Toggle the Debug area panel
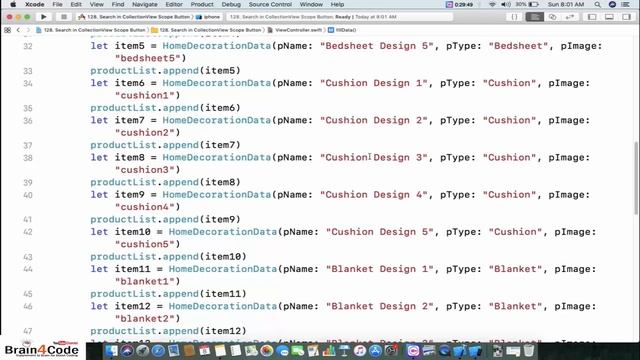 click(609, 17)
